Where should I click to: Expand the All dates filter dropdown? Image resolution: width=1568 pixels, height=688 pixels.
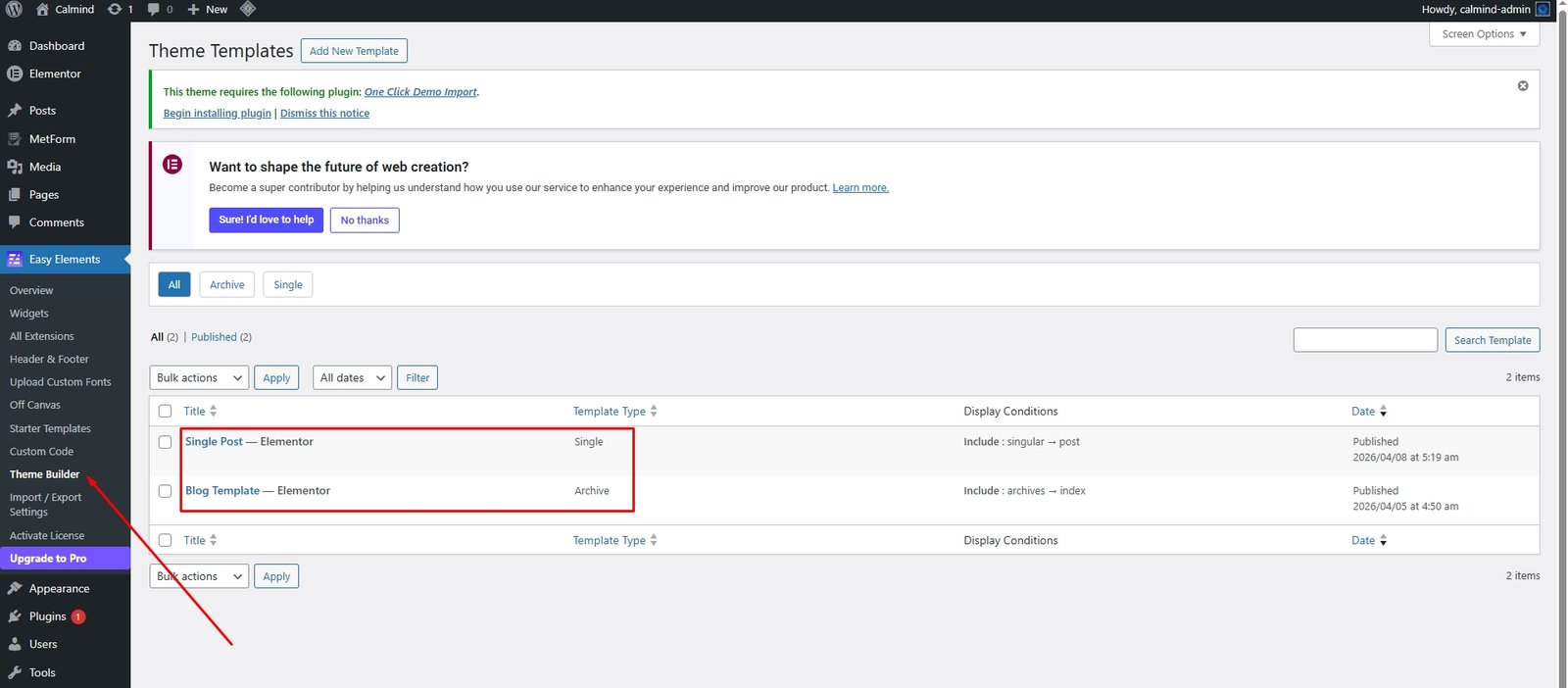coord(352,377)
